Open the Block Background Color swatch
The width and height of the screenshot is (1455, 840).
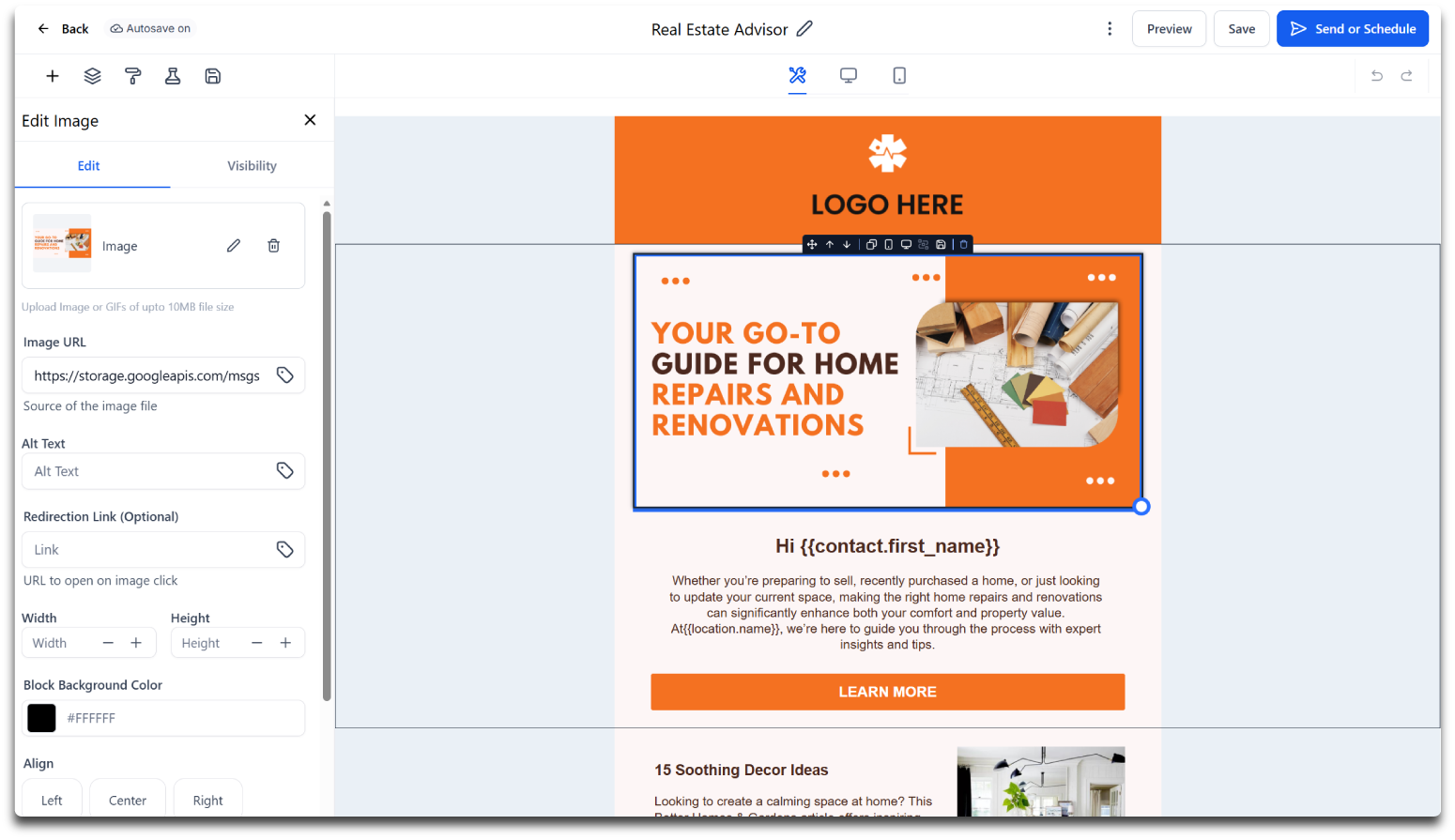[41, 718]
